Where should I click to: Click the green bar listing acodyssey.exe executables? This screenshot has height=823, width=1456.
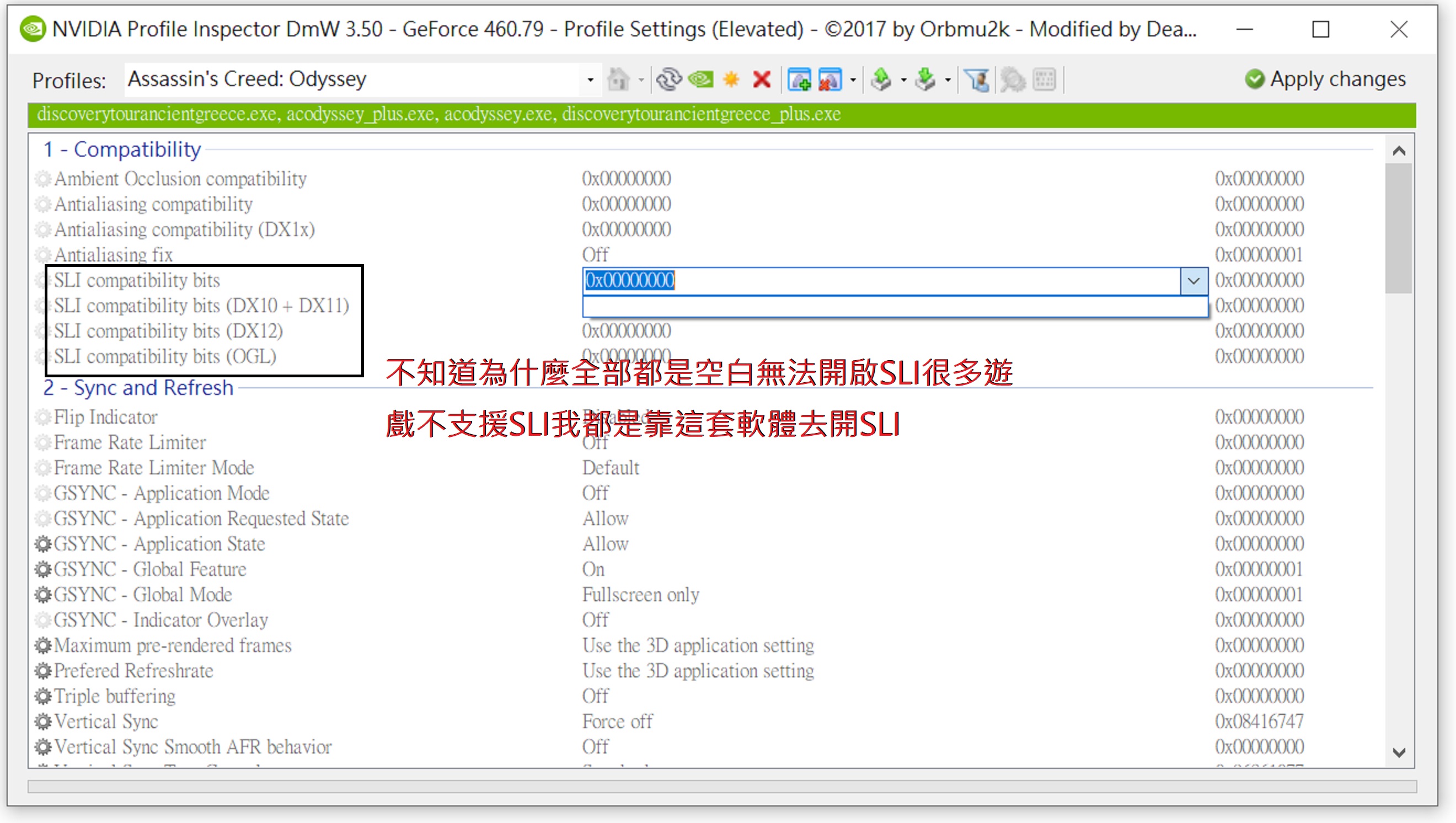coord(722,115)
